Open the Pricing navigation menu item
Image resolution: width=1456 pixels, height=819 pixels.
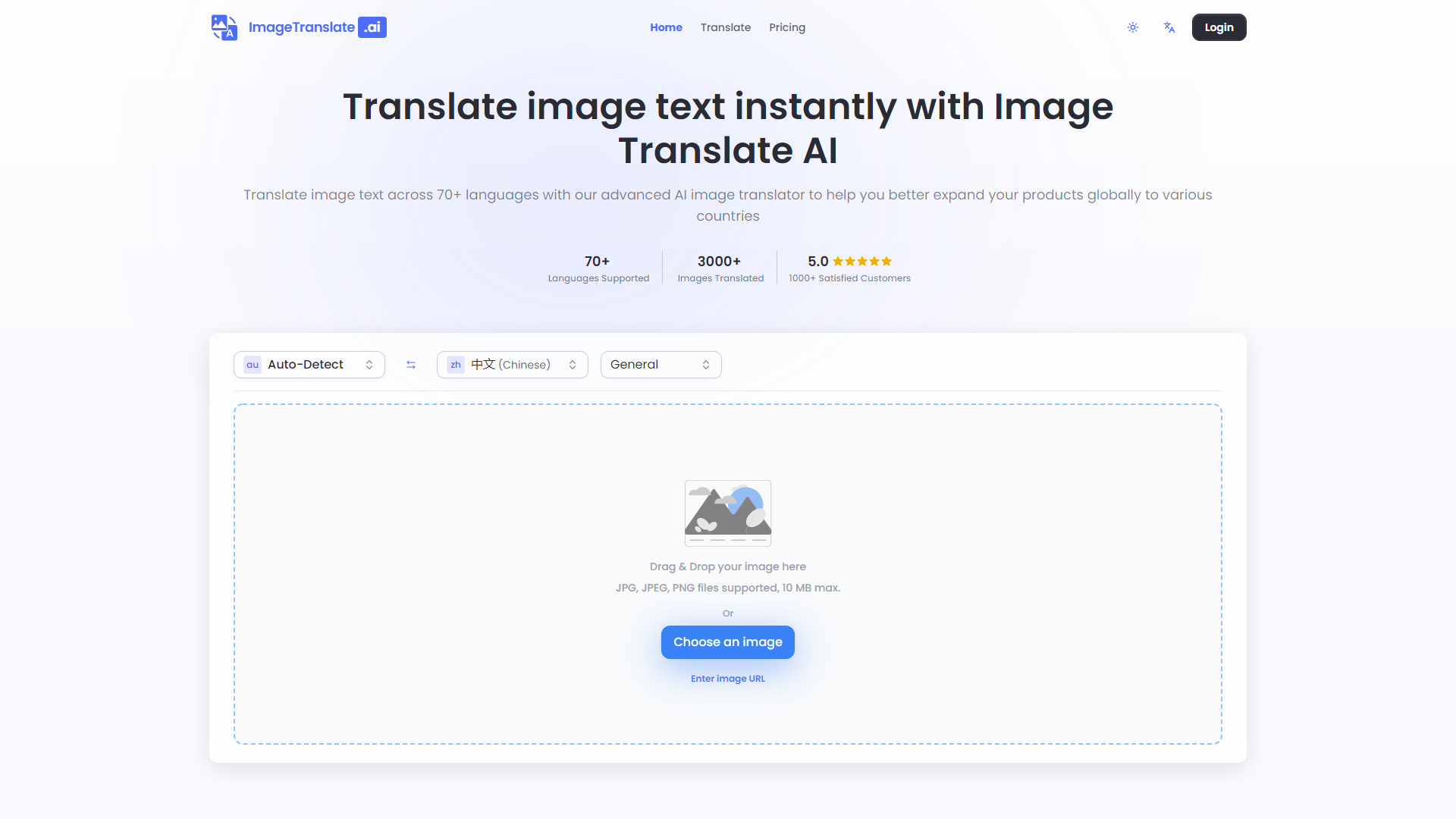pyautogui.click(x=787, y=27)
